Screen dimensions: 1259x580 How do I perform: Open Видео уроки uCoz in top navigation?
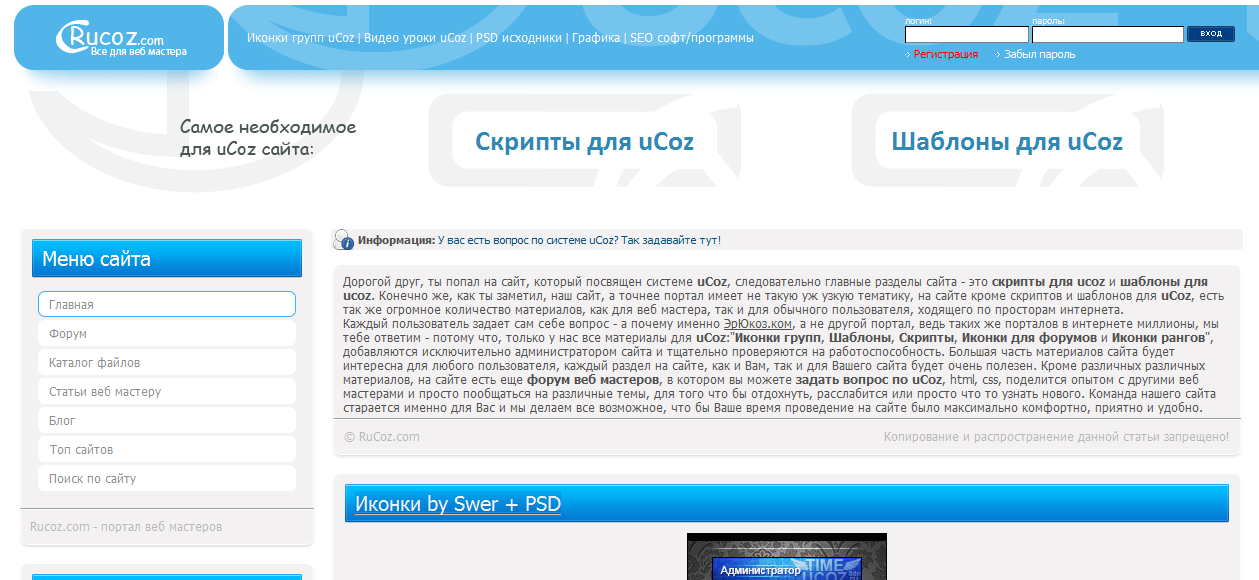coord(417,37)
